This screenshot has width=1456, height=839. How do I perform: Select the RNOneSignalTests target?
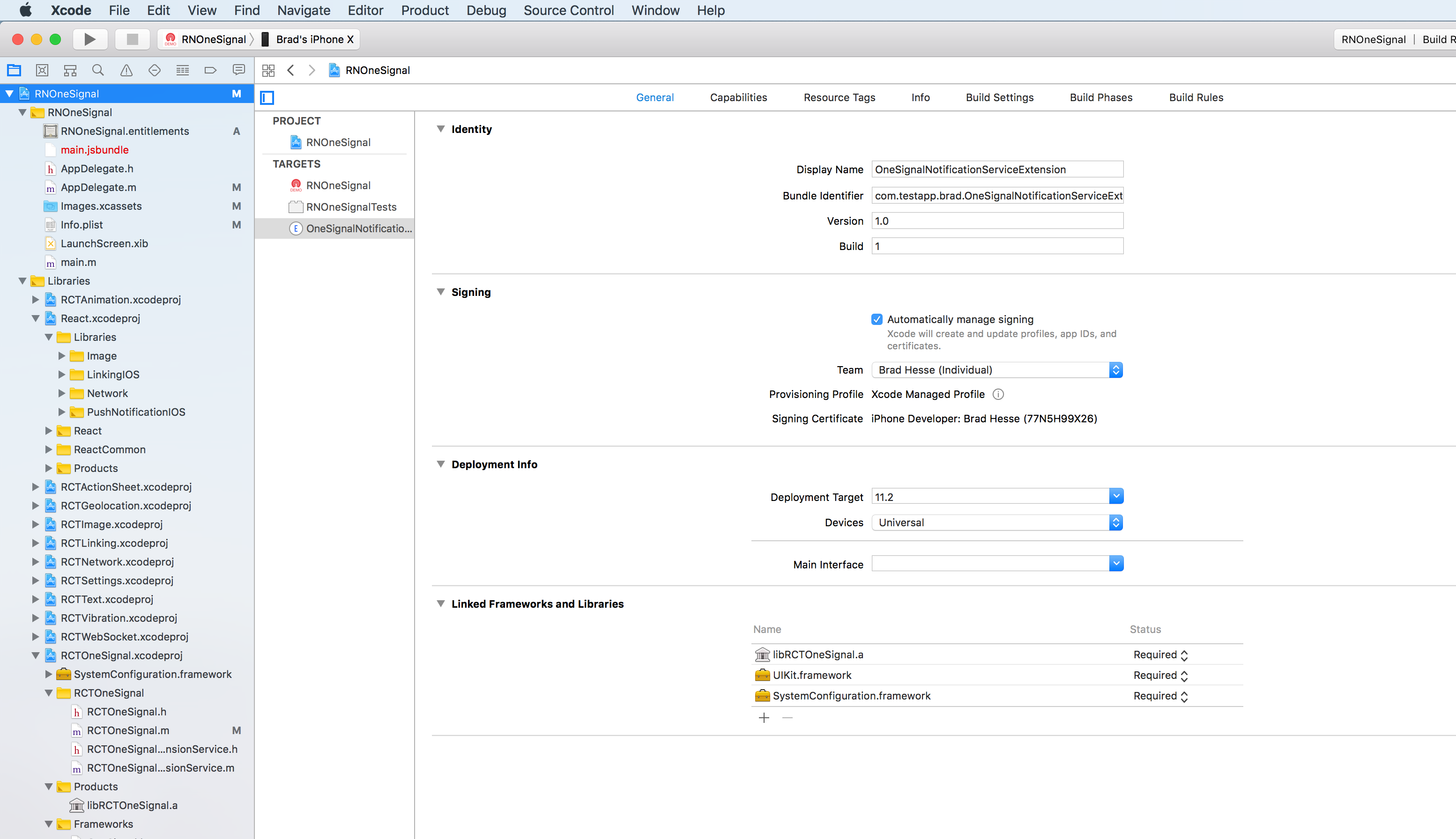coord(342,207)
